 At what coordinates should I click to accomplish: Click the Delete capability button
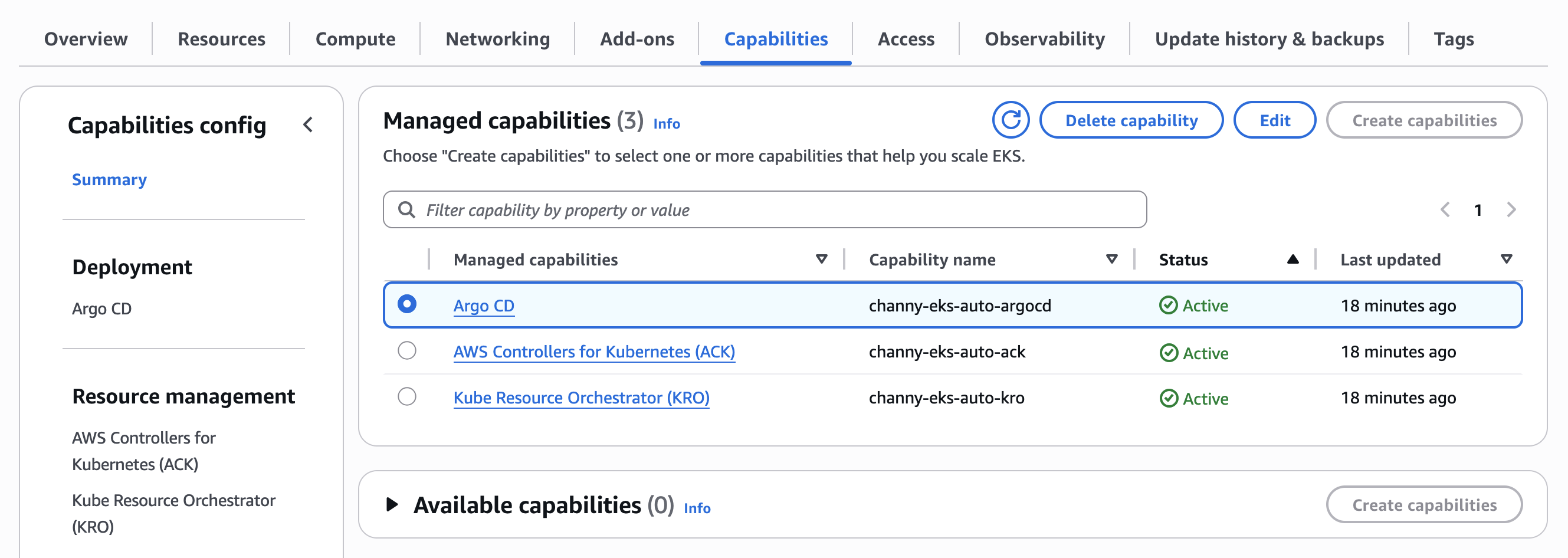[x=1131, y=120]
